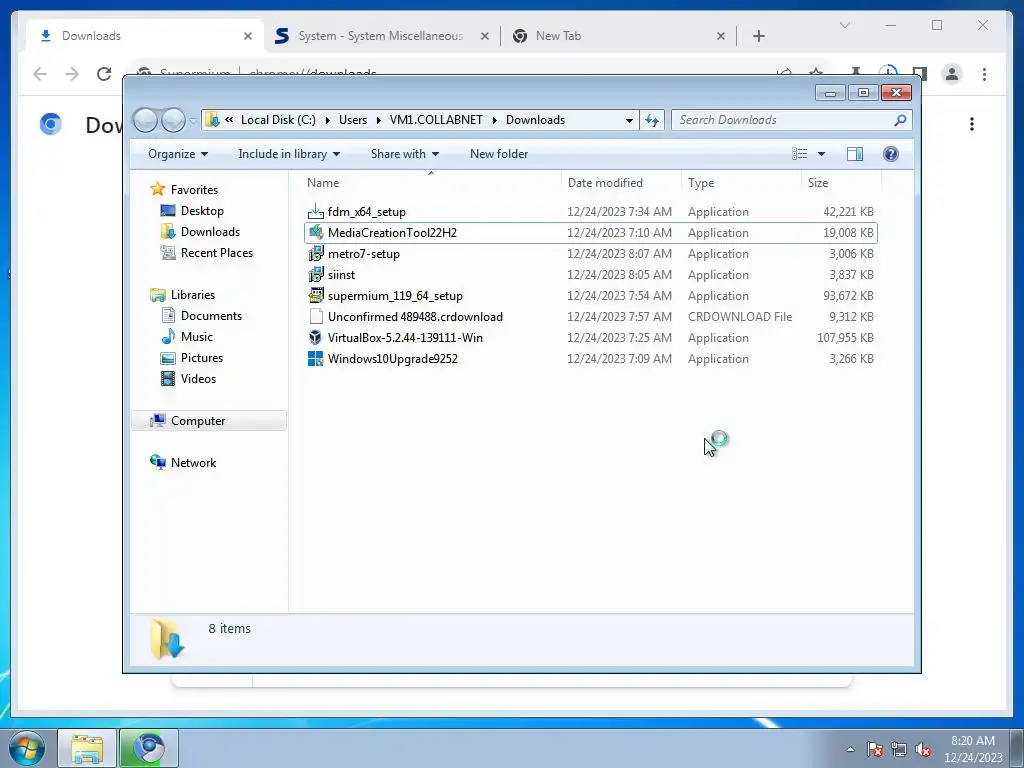
Task: Open Include in library menu
Action: (x=289, y=154)
